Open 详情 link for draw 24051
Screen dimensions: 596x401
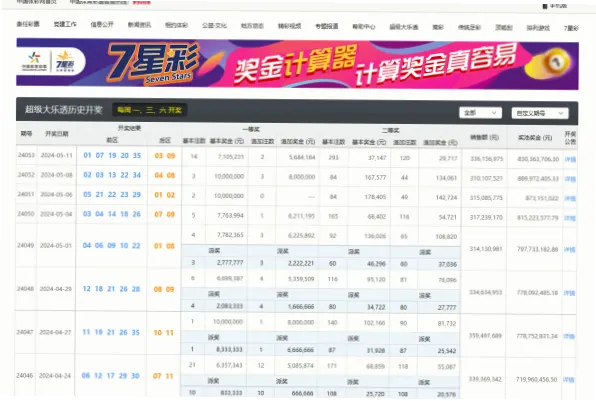(x=570, y=198)
